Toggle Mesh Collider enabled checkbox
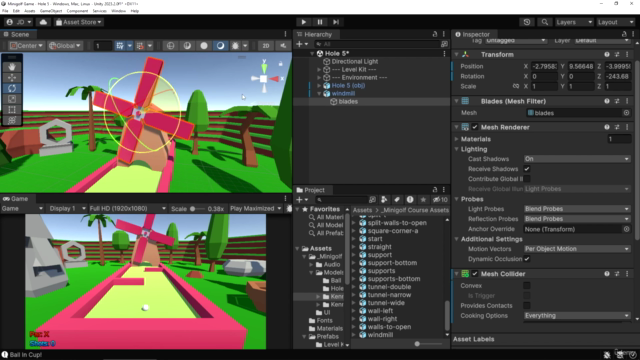 (x=475, y=274)
